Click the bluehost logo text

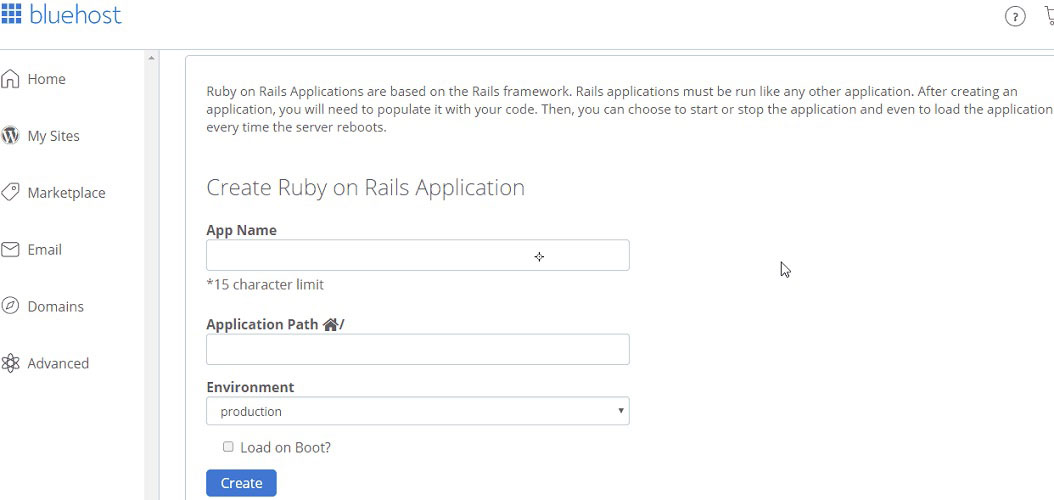75,13
